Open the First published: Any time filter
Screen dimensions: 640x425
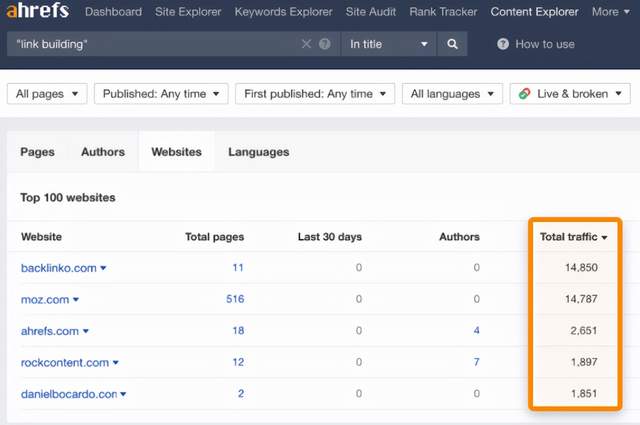click(315, 94)
